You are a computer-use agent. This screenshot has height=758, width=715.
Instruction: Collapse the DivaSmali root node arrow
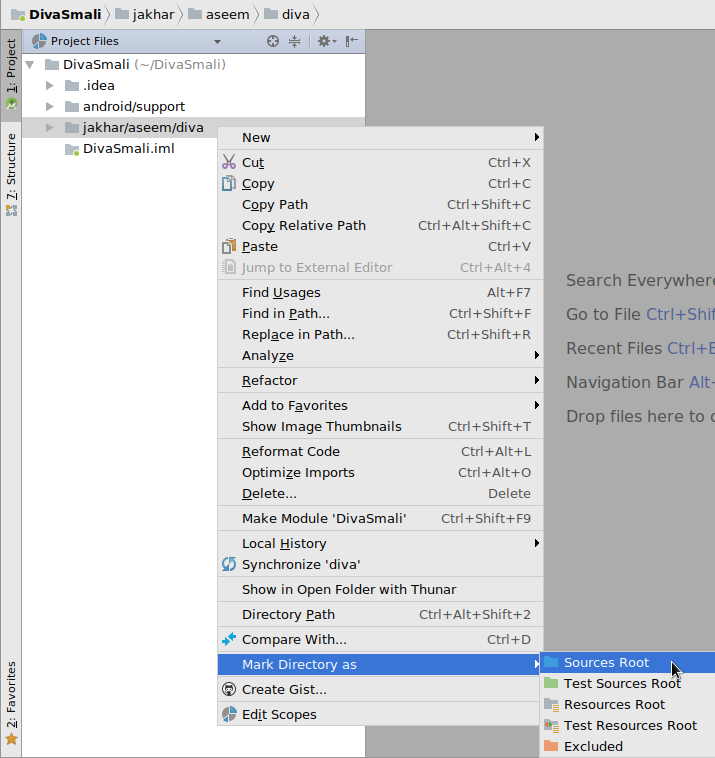31,64
